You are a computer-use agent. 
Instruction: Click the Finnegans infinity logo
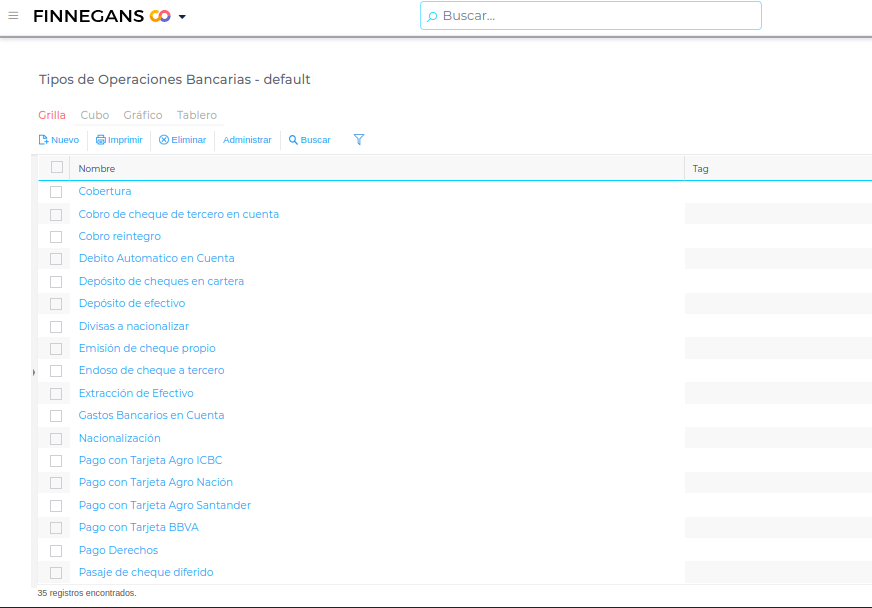[159, 16]
